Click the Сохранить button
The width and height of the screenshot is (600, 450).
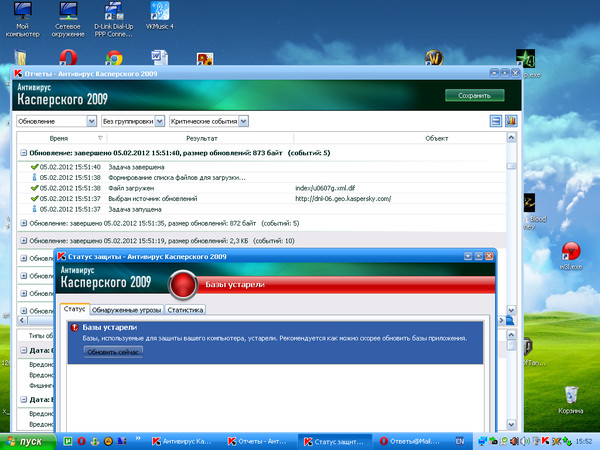tap(474, 95)
